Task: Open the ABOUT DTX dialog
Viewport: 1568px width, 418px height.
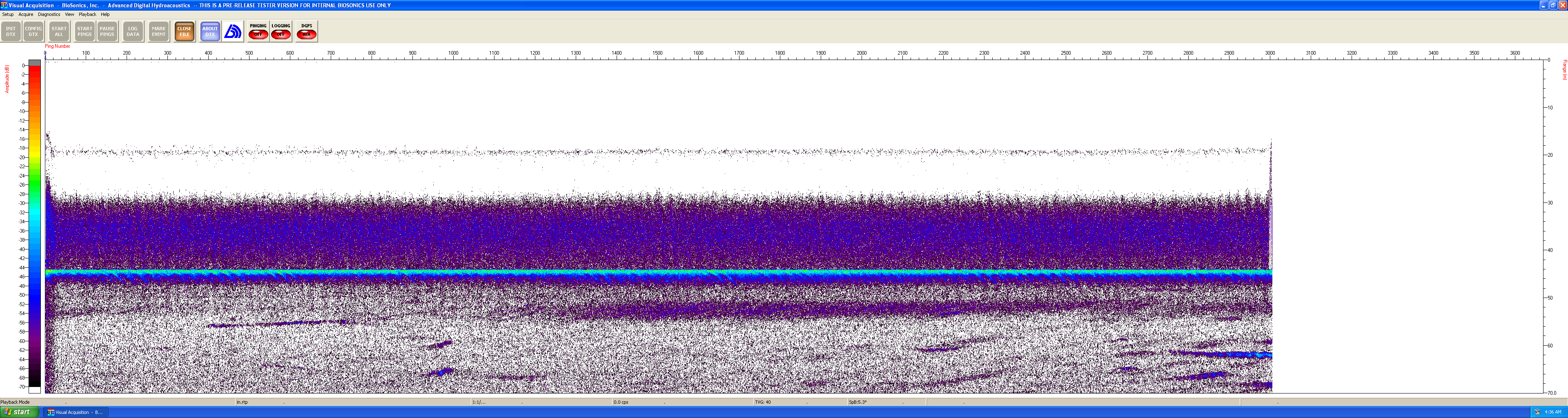Action: pyautogui.click(x=210, y=32)
